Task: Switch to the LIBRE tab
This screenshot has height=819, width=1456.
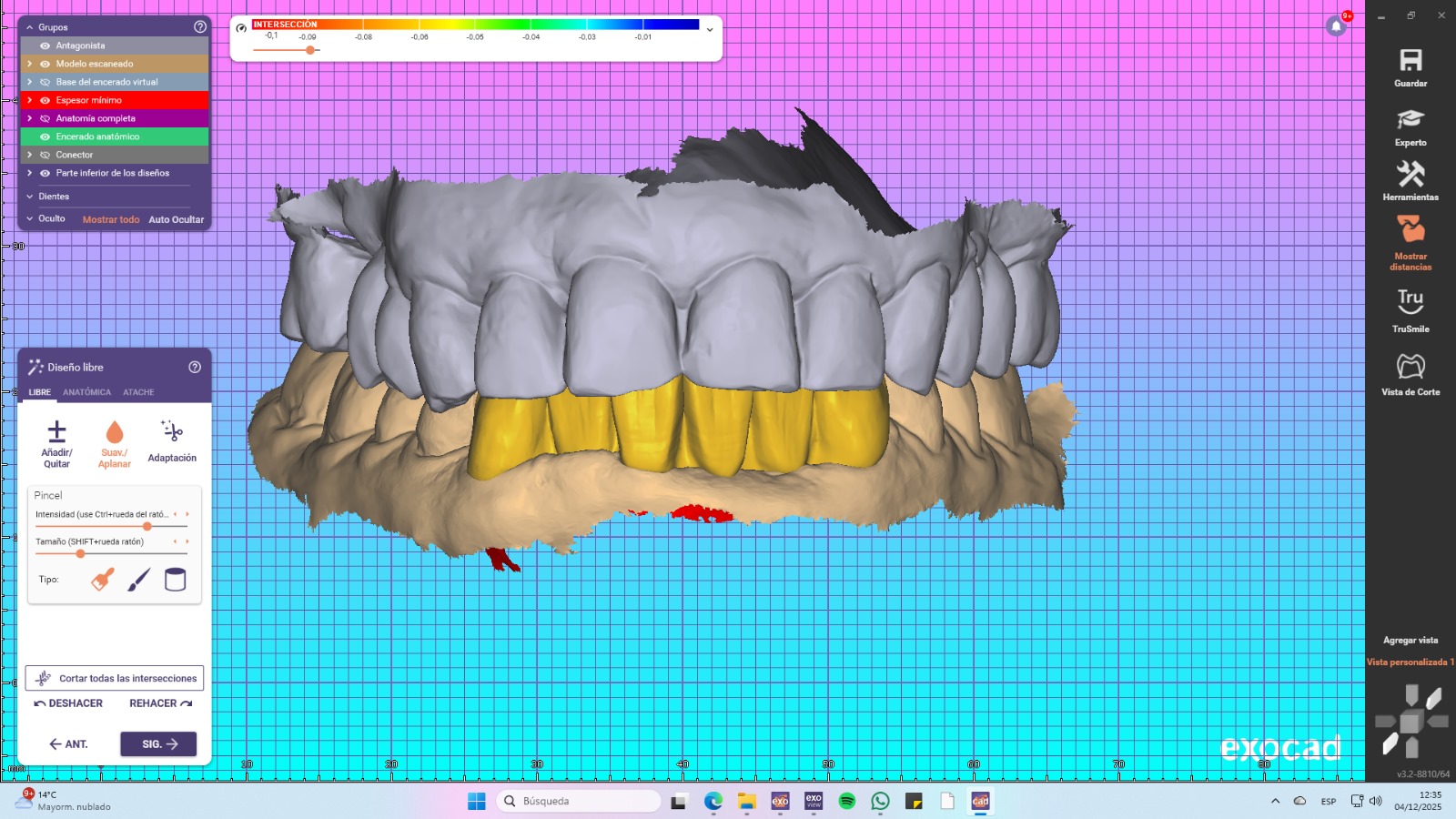Action: (40, 392)
